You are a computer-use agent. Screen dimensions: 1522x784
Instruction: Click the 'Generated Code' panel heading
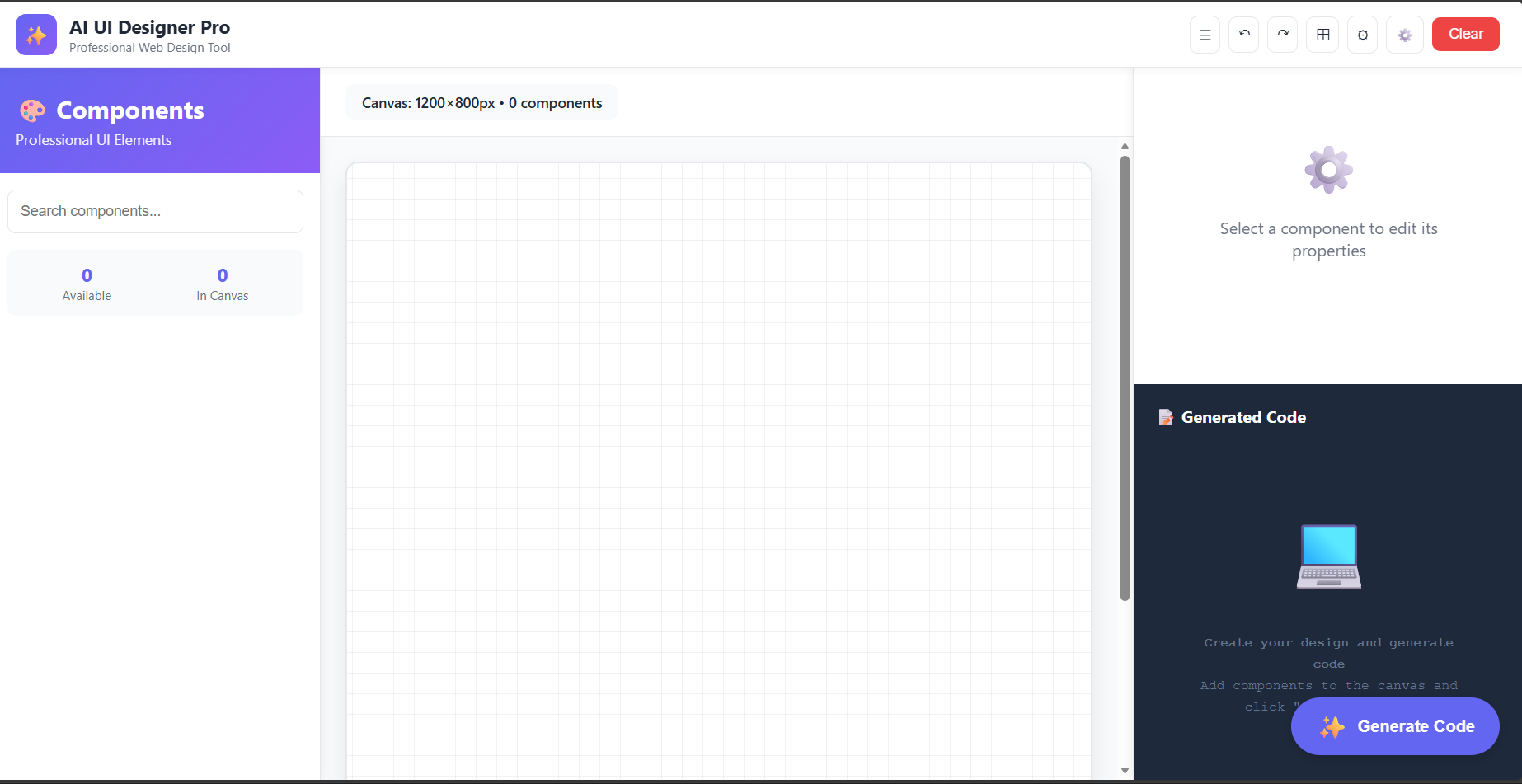point(1243,417)
